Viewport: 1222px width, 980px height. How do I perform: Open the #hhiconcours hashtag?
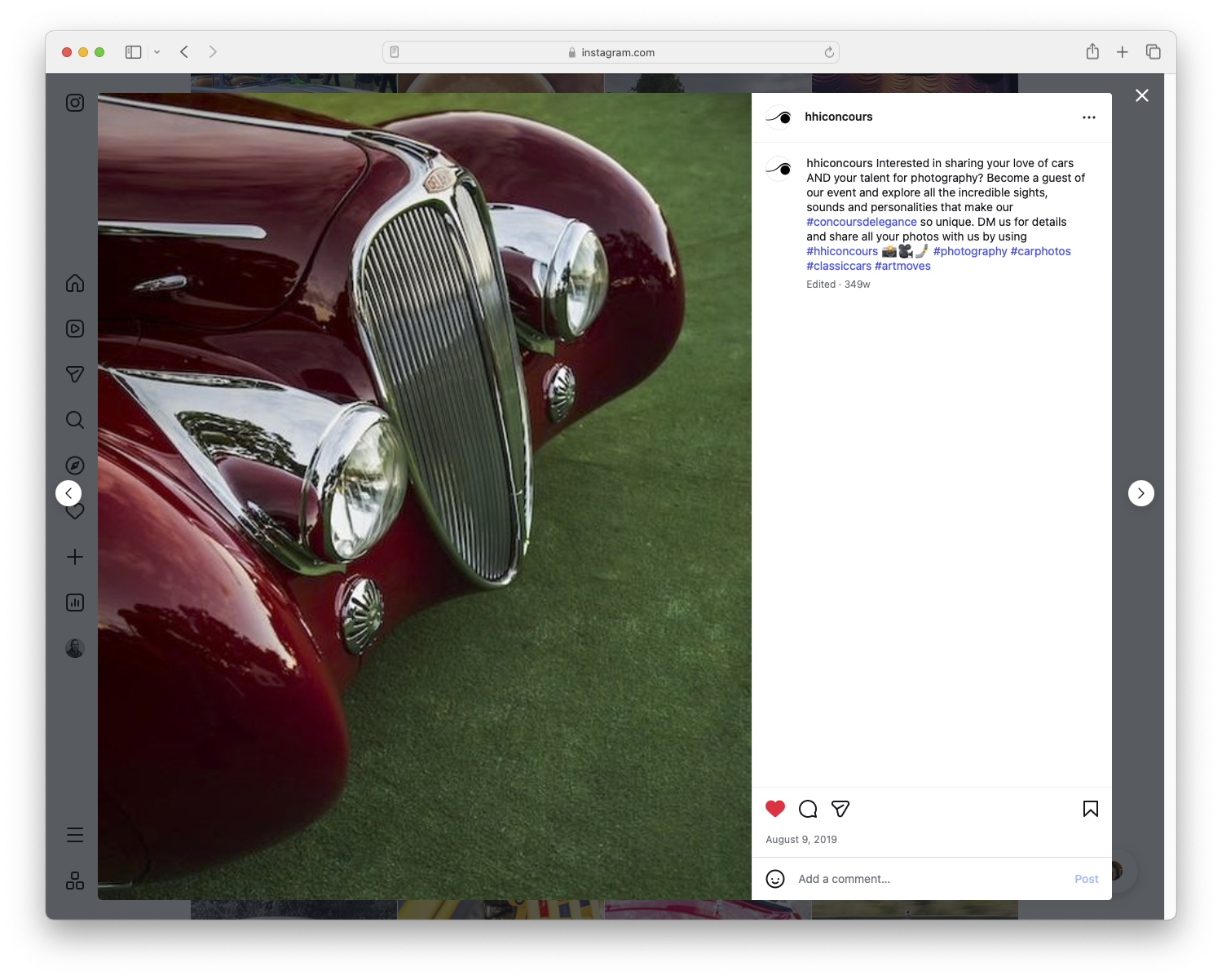pos(842,251)
